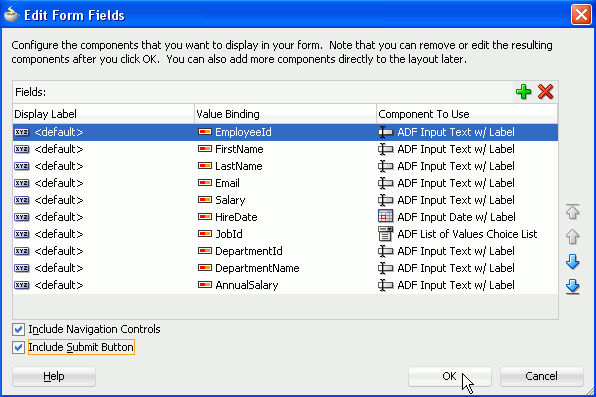Open ADF List of Values Choice List cell
Screen dimensions: 596x397
tap(467, 234)
